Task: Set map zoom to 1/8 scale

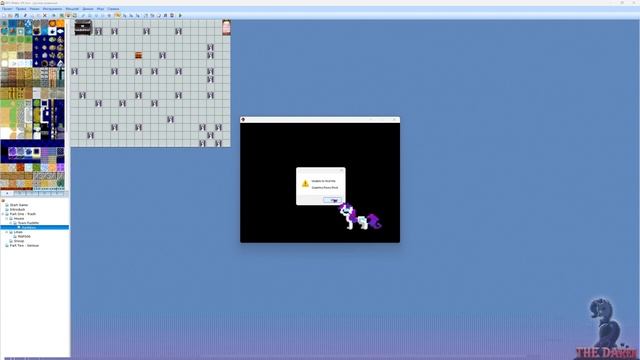Action: (138, 16)
